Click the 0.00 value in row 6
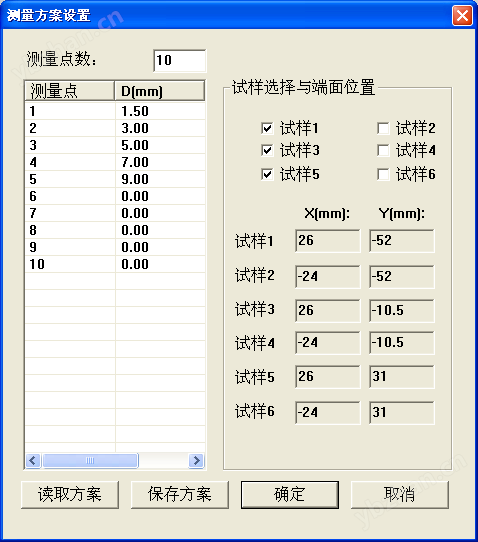The width and height of the screenshot is (478, 542). point(135,196)
